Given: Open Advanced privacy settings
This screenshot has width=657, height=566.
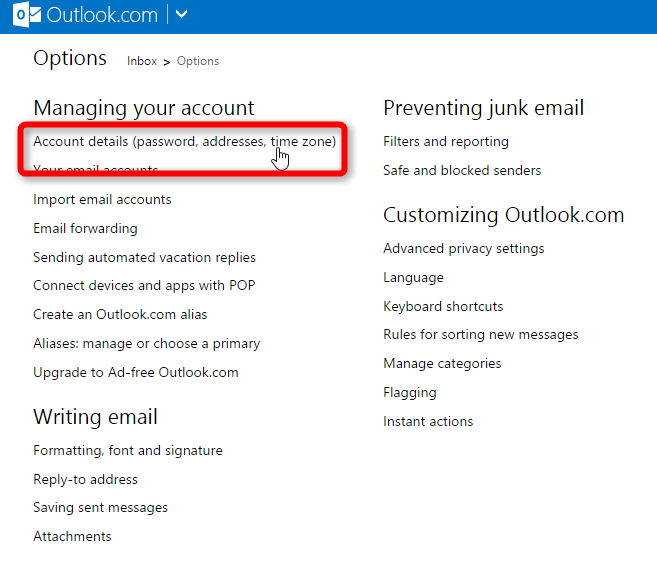Looking at the screenshot, I should pos(464,248).
